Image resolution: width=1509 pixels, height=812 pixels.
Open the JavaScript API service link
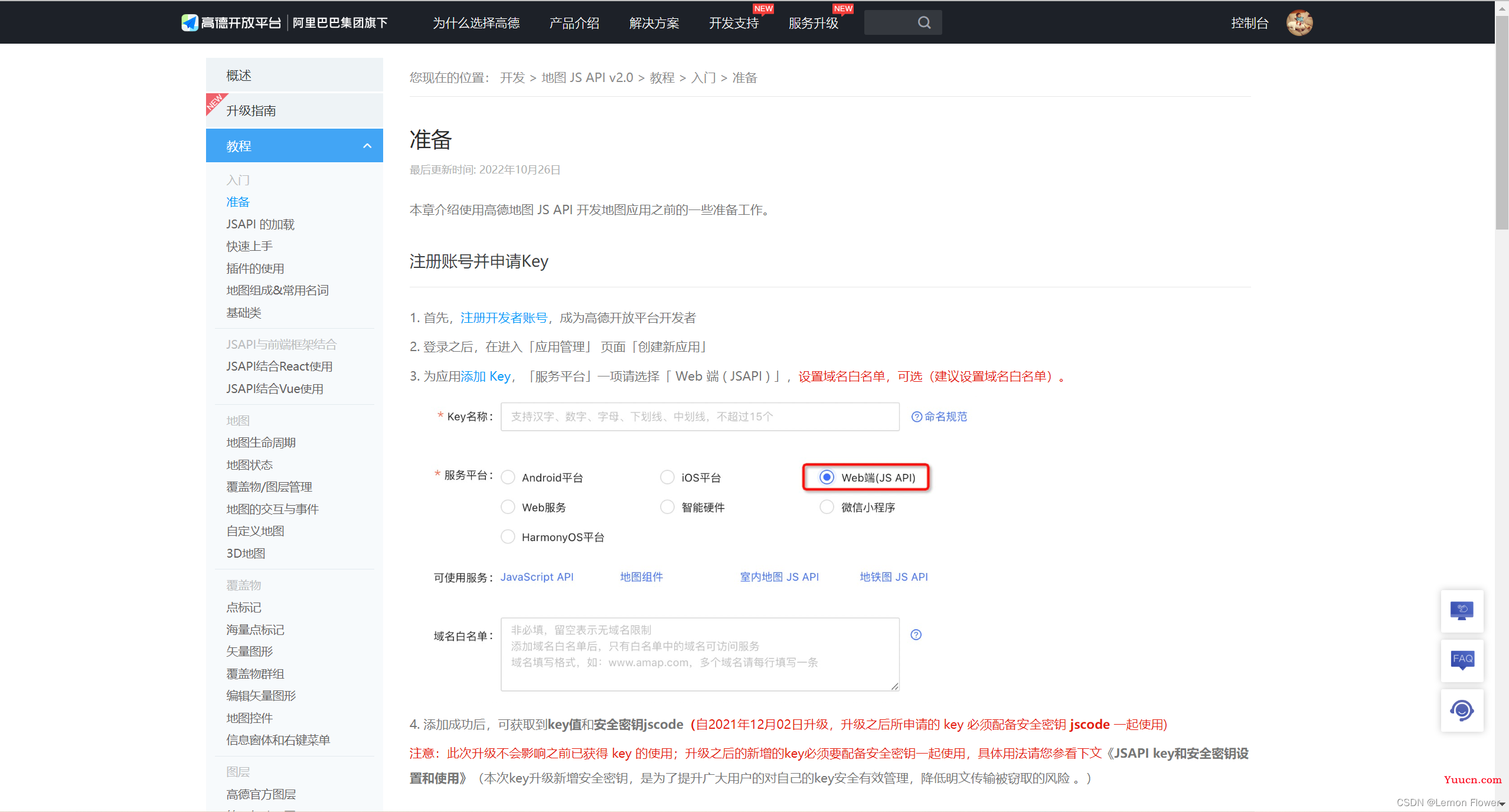(537, 577)
